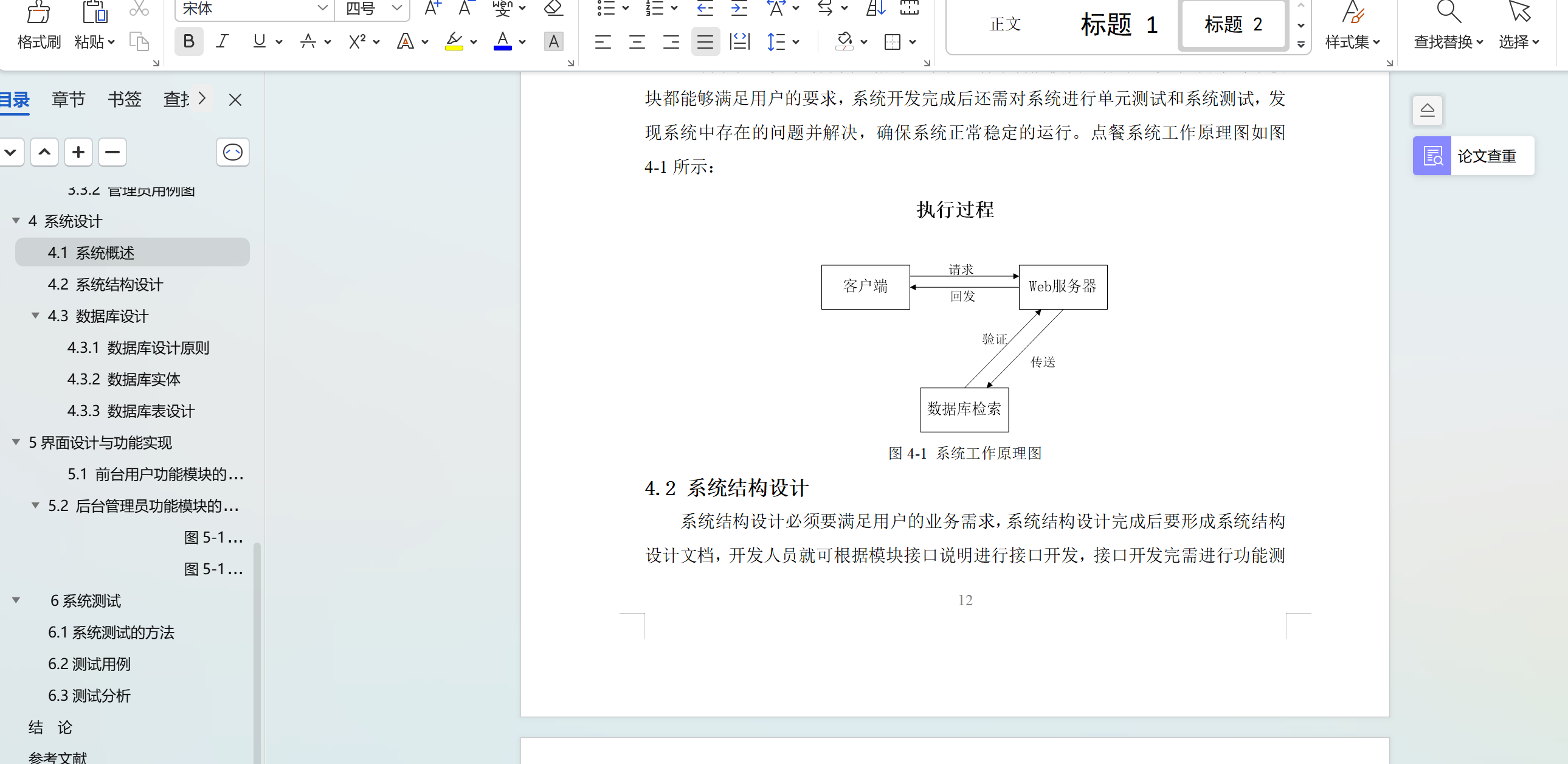The width and height of the screenshot is (1568, 764).
Task: Switch to the 查找 tab
Action: (176, 99)
